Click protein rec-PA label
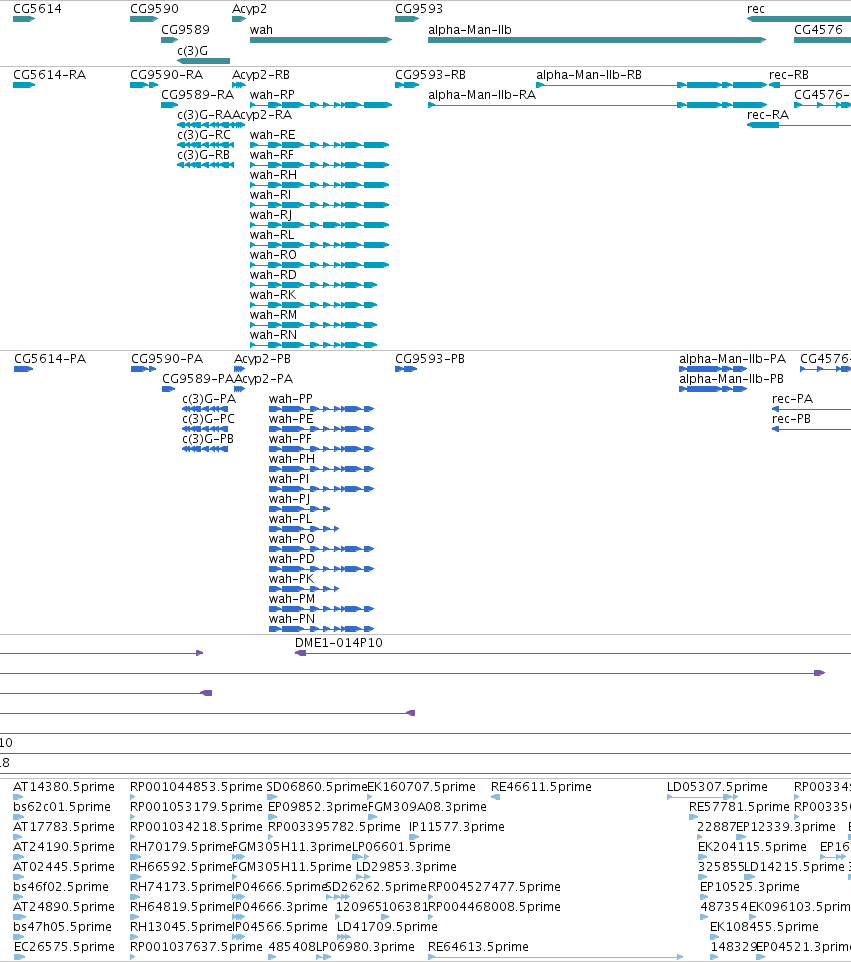The image size is (851, 962). pyautogui.click(x=793, y=399)
